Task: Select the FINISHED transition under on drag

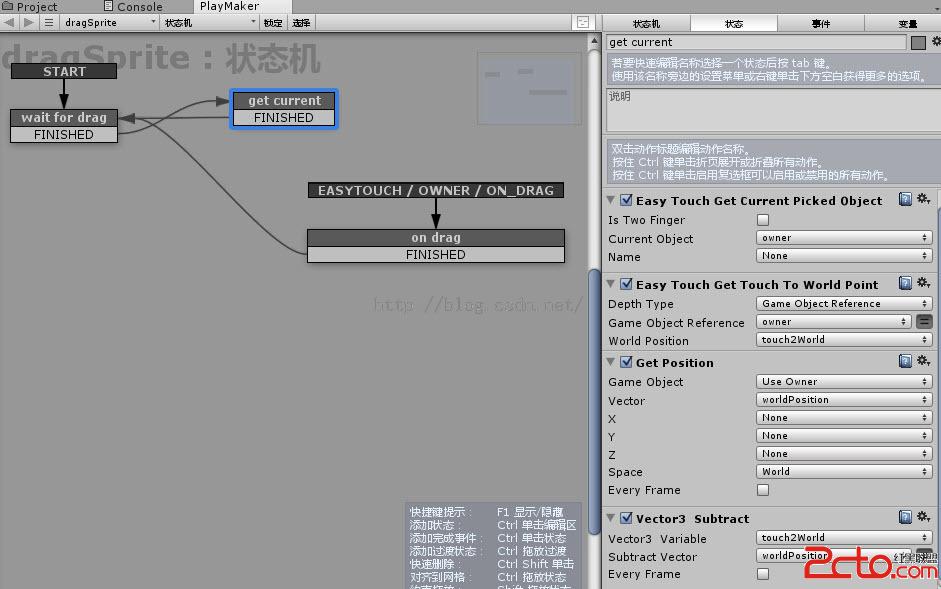Action: point(436,255)
